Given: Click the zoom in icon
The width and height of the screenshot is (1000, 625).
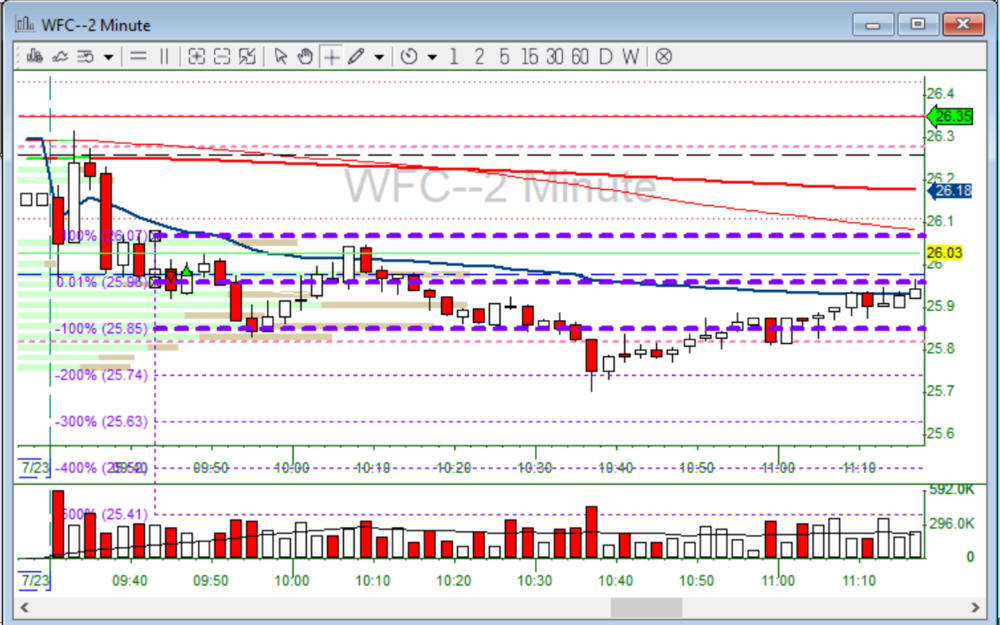Looking at the screenshot, I should pyautogui.click(x=196, y=56).
